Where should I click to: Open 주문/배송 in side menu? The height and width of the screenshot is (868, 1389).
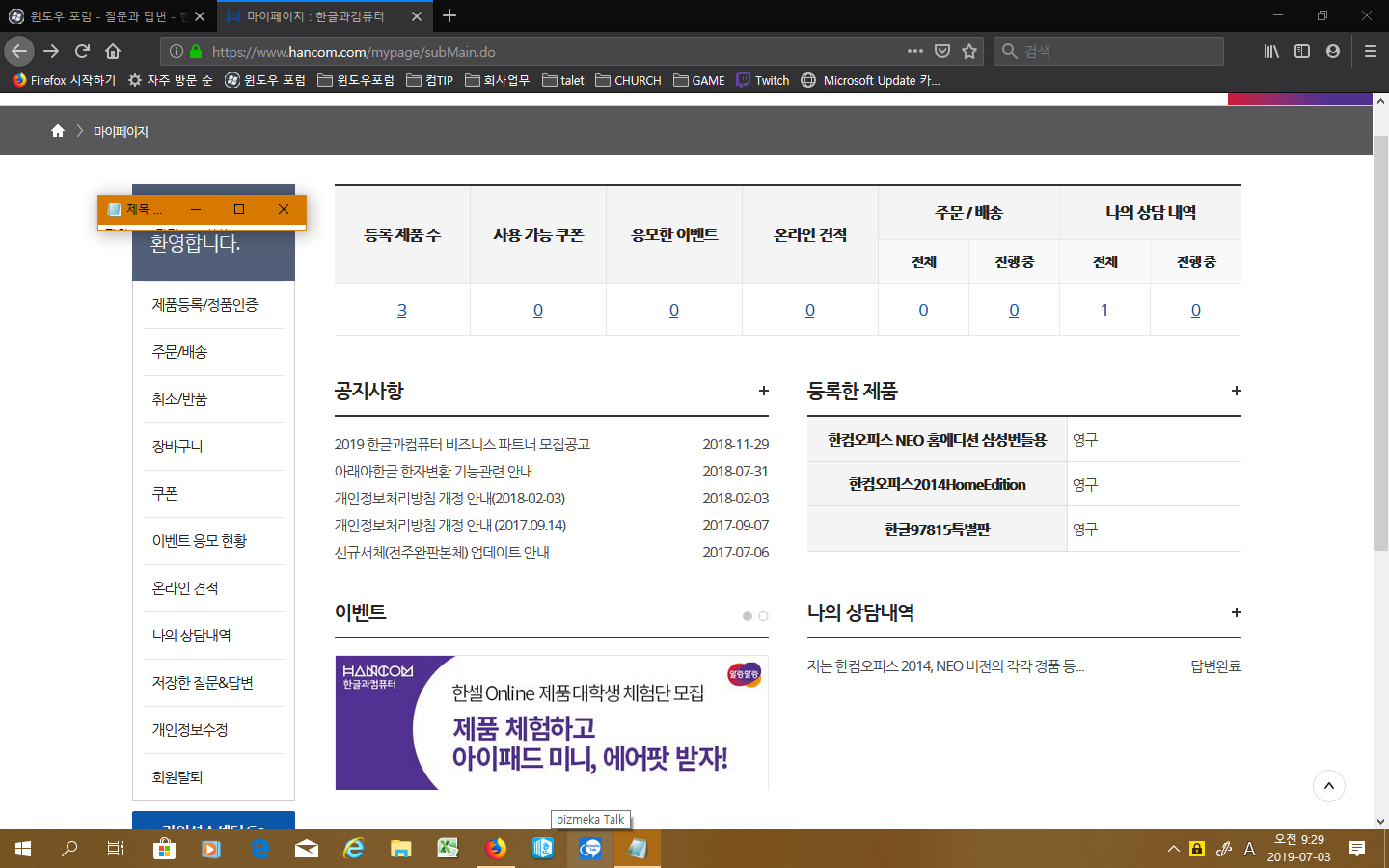tap(179, 352)
